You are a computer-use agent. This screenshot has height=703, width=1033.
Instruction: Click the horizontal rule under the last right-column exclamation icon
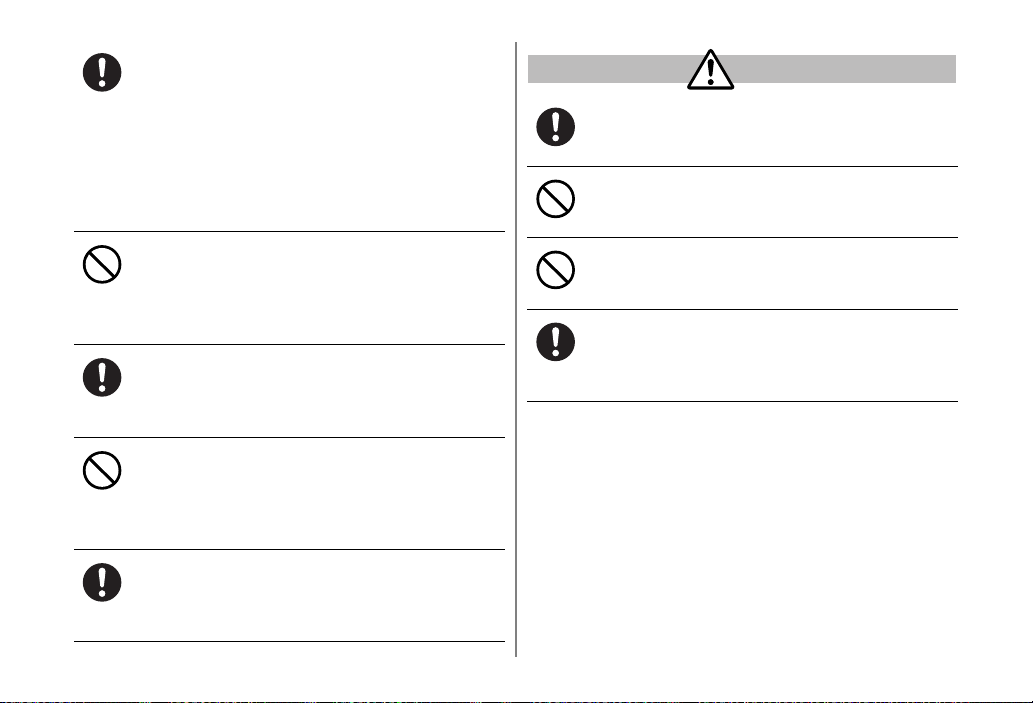point(742,401)
